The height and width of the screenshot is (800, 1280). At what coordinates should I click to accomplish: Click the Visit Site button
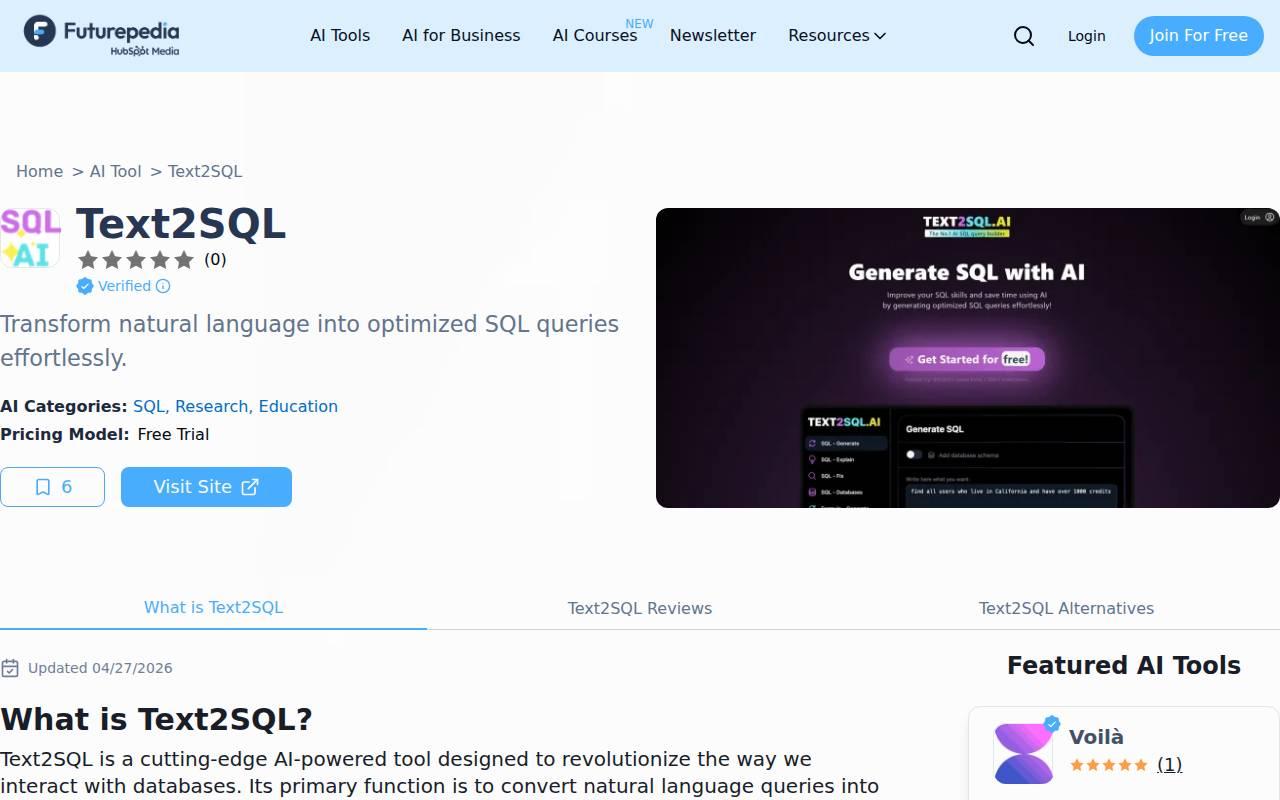[x=206, y=487]
